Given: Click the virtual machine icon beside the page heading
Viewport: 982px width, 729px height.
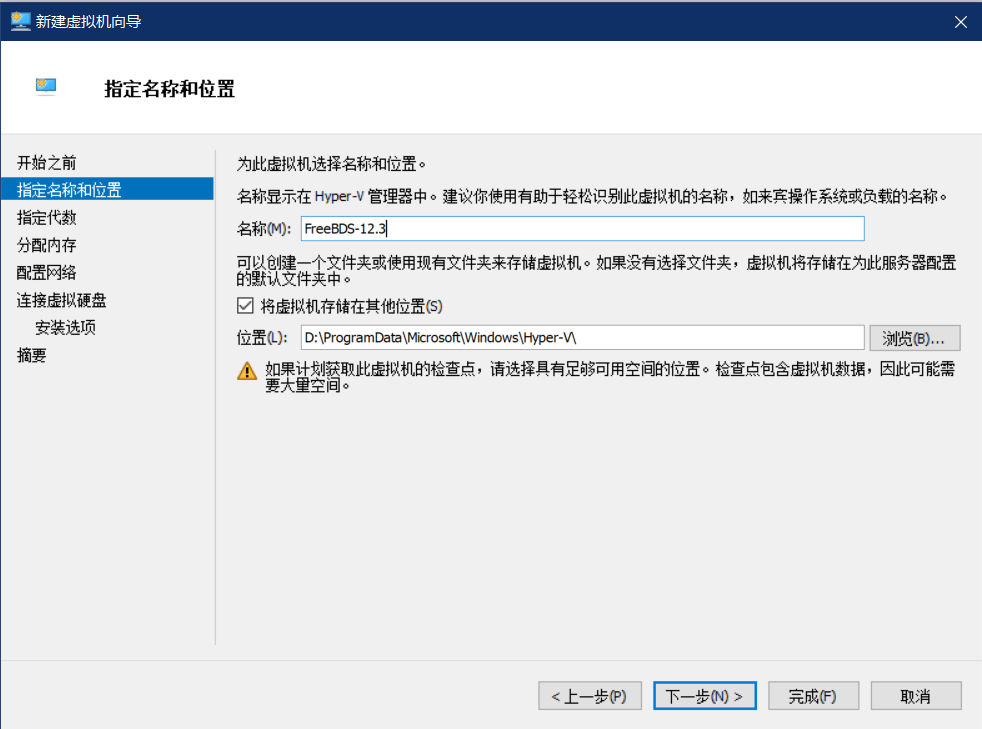Looking at the screenshot, I should coord(46,86).
